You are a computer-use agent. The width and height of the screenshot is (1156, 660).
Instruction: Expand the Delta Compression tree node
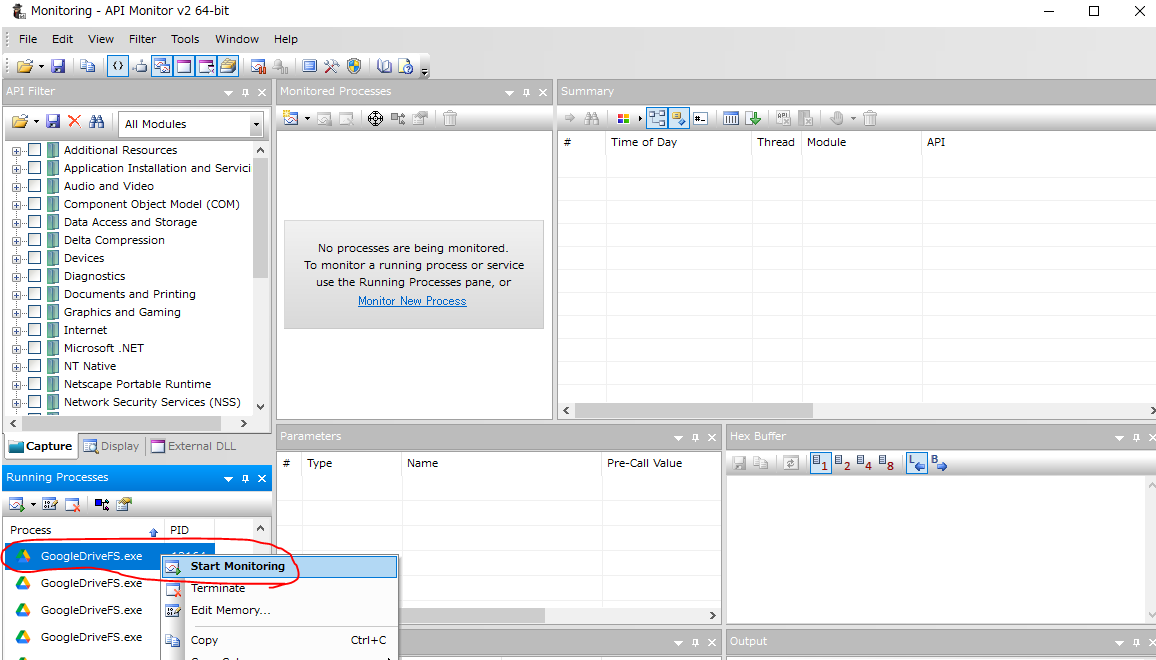tap(16, 241)
